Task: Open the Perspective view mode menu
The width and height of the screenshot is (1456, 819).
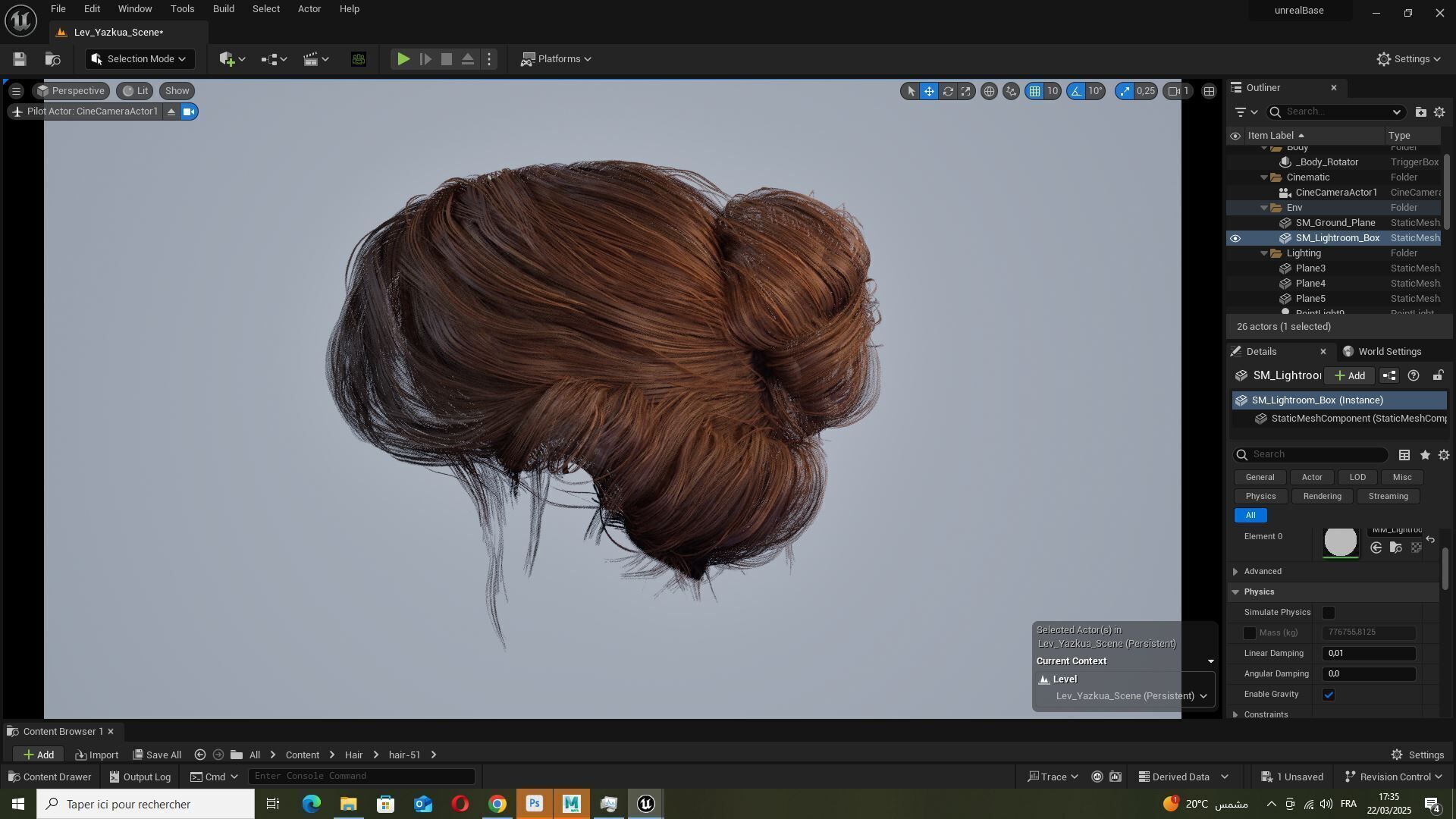Action: click(71, 91)
